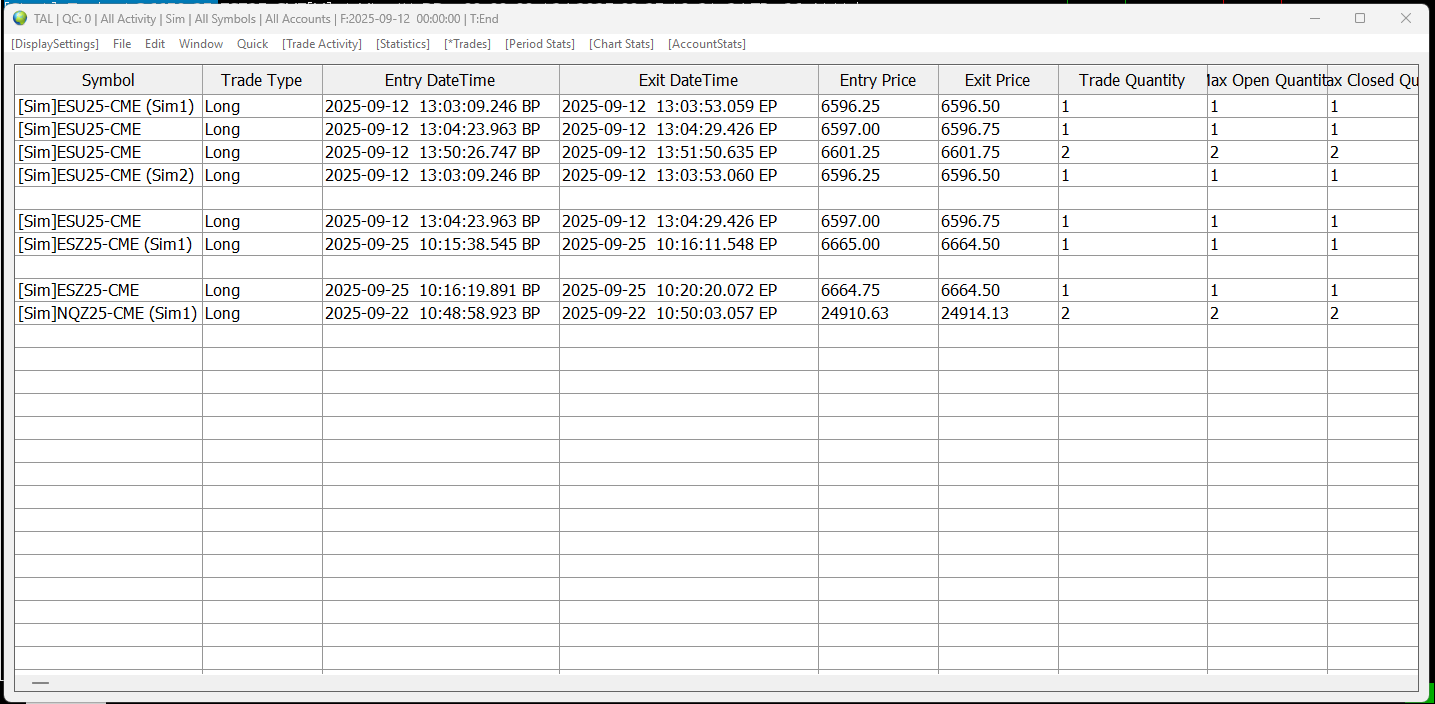
Task: Select entry price 6664.75 cell
Action: 878,290
